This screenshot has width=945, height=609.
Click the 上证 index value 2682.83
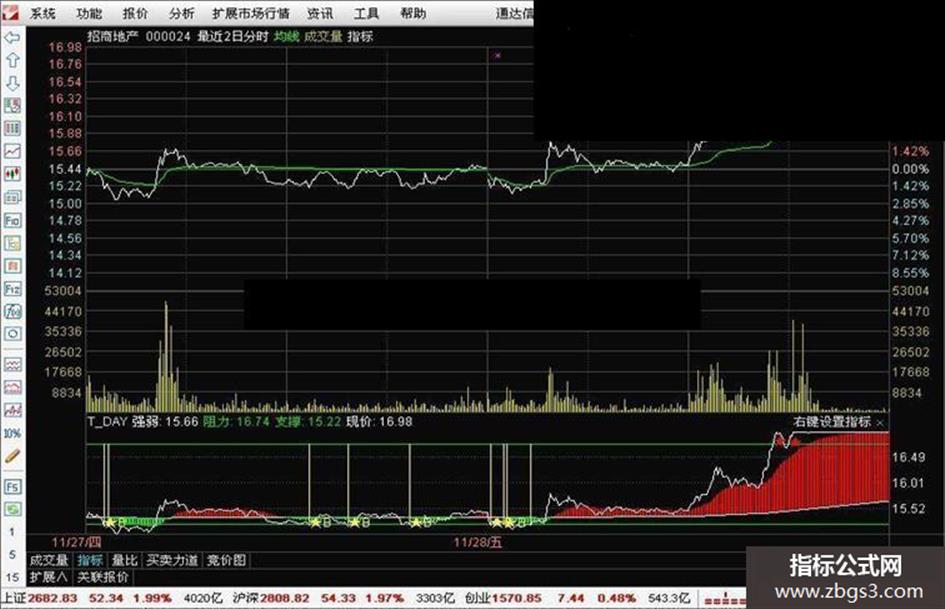point(53,598)
